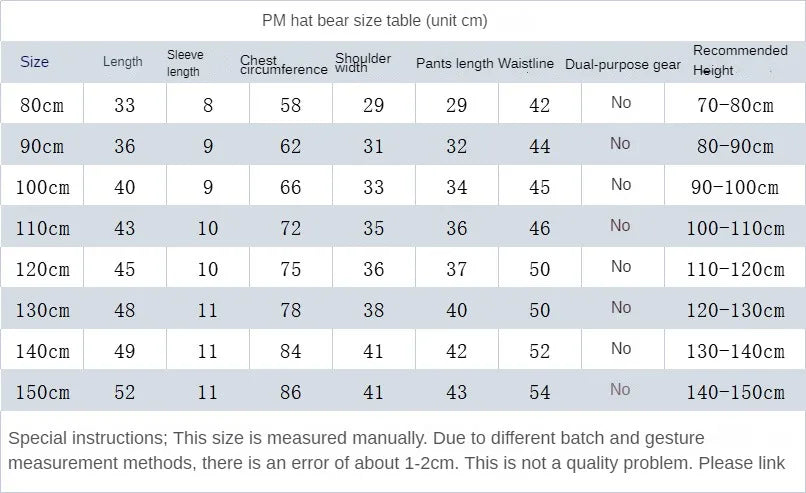Viewport: 806px width, 493px height.
Task: Select the Waistline column header
Action: pos(526,64)
